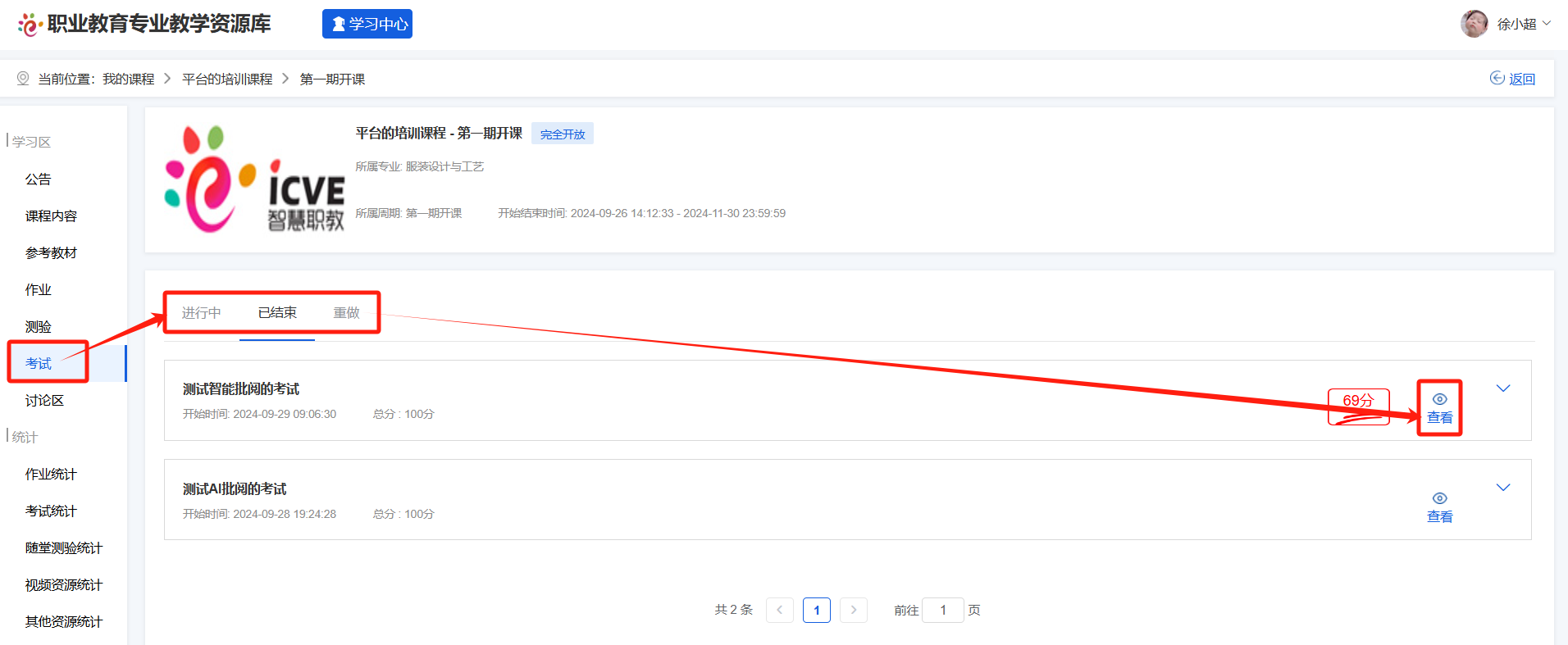Open 考试统计 in the sidebar
This screenshot has height=645, width=1568.
(51, 511)
